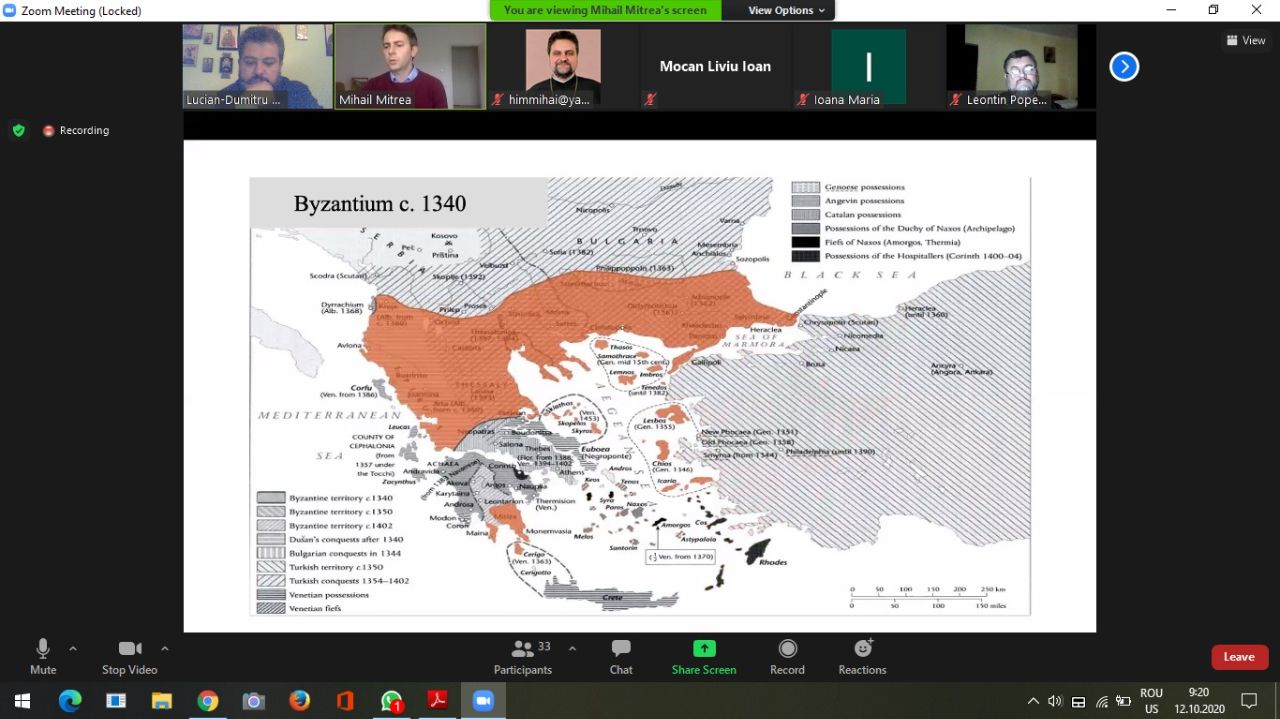The image size is (1280, 719).
Task: Open the Participants list
Action: 522,657
